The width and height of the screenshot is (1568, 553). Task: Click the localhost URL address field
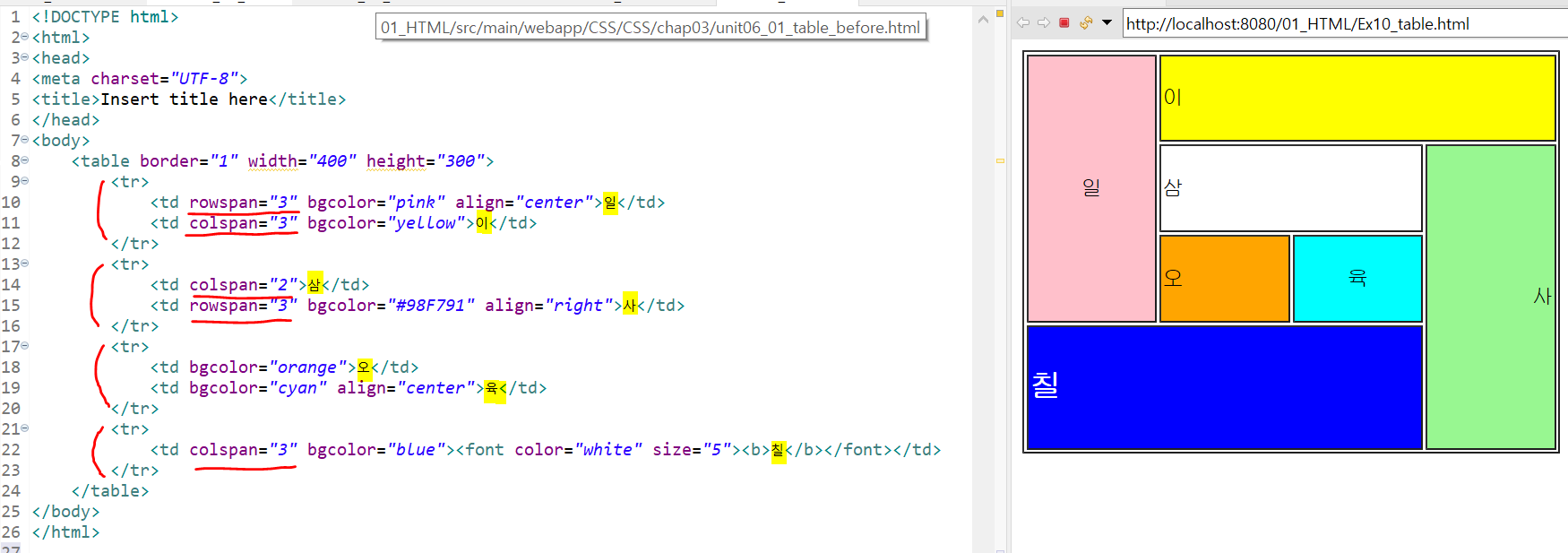1344,24
